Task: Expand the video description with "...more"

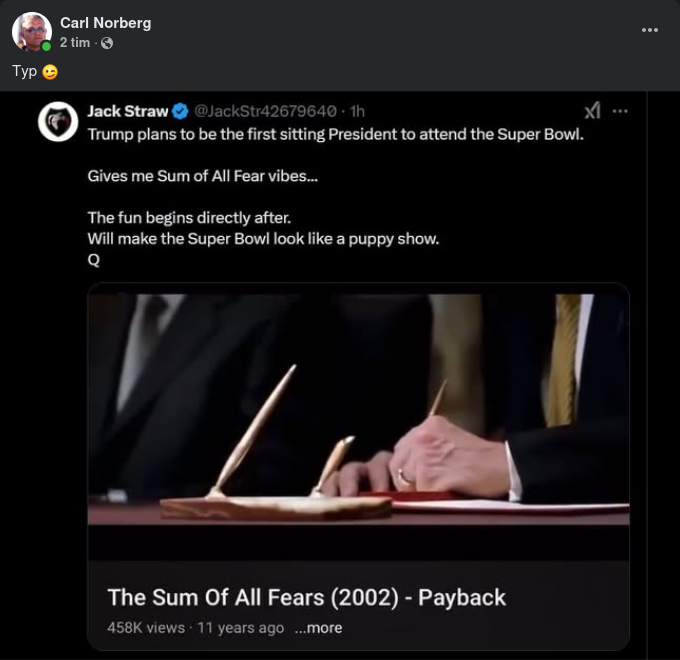Action: click(318, 628)
